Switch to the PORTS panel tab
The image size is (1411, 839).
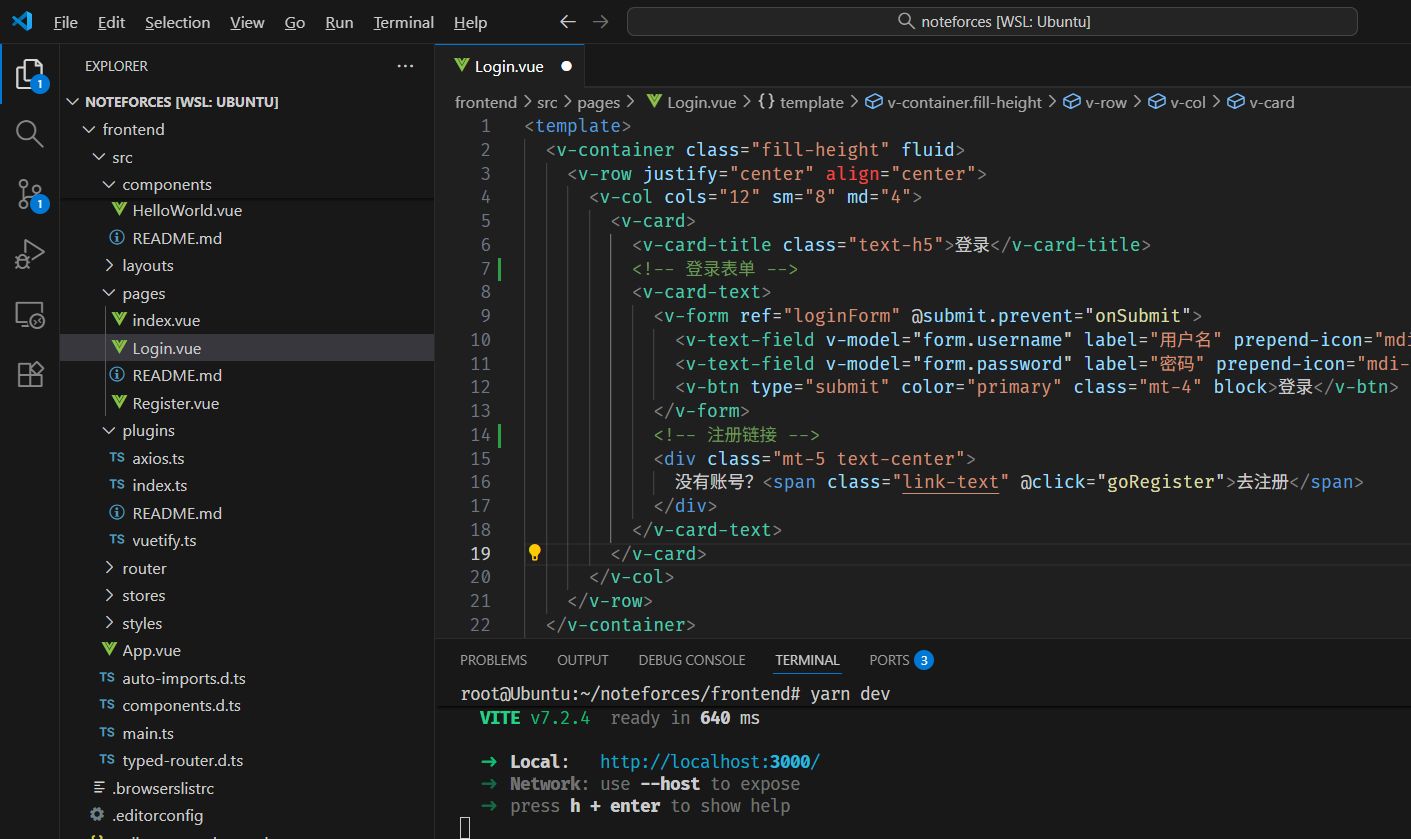click(889, 660)
